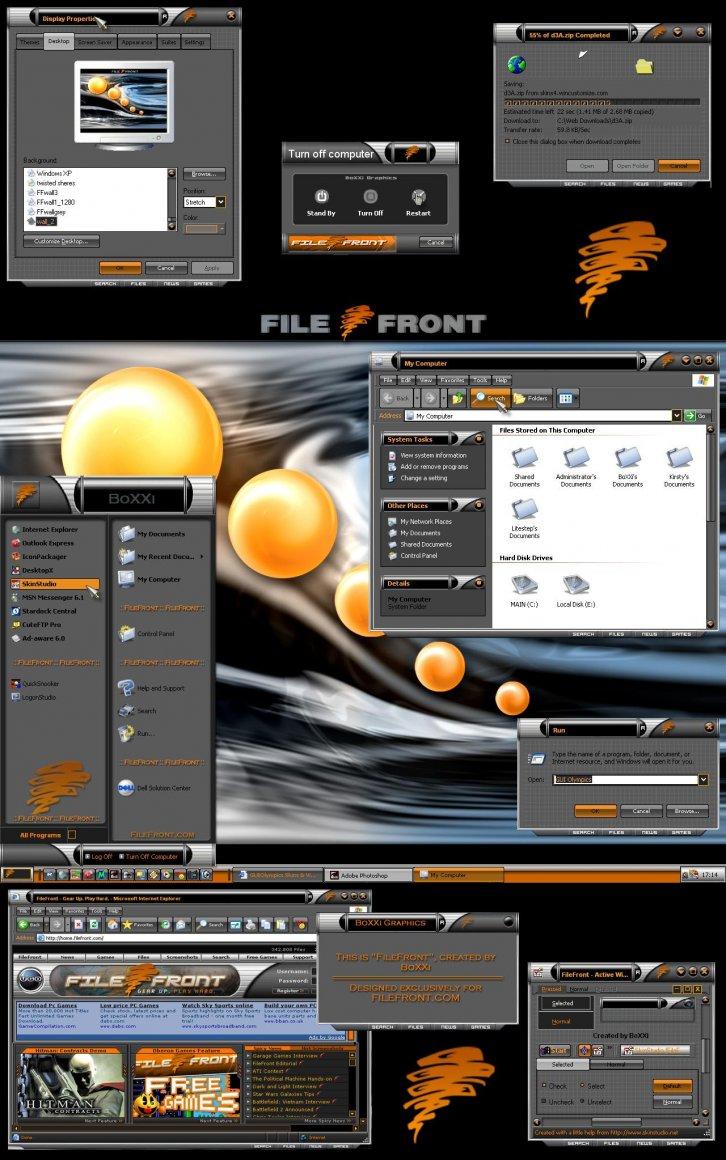
Task: Click Back in Internet Explorer toolbar
Action: pos(30,924)
